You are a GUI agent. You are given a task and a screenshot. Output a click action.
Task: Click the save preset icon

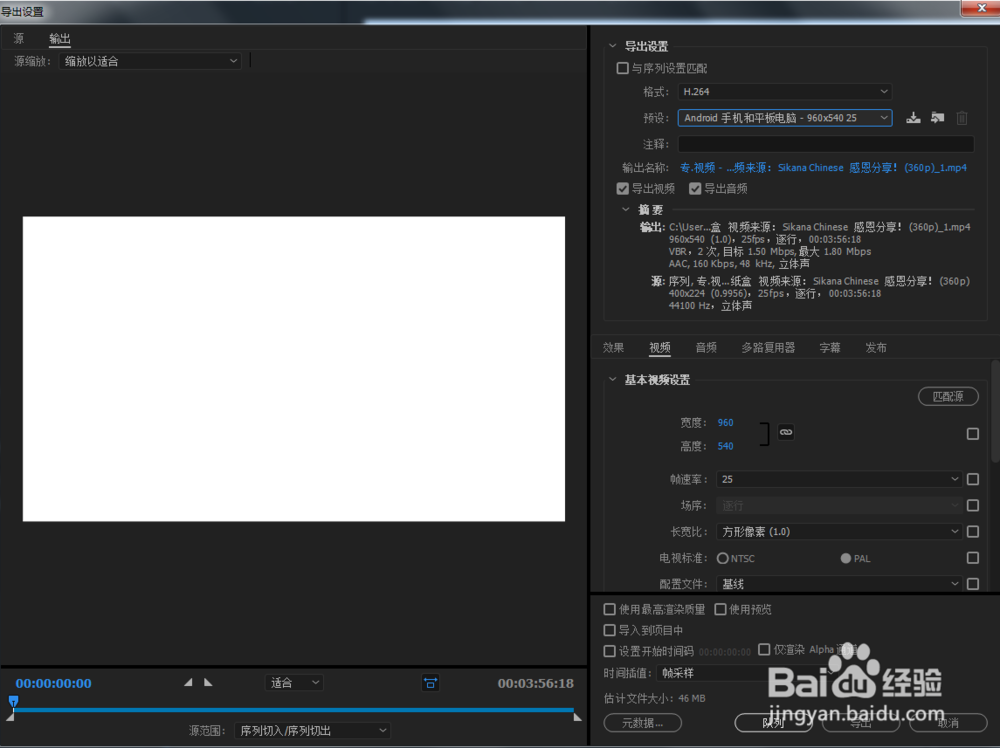click(x=913, y=118)
